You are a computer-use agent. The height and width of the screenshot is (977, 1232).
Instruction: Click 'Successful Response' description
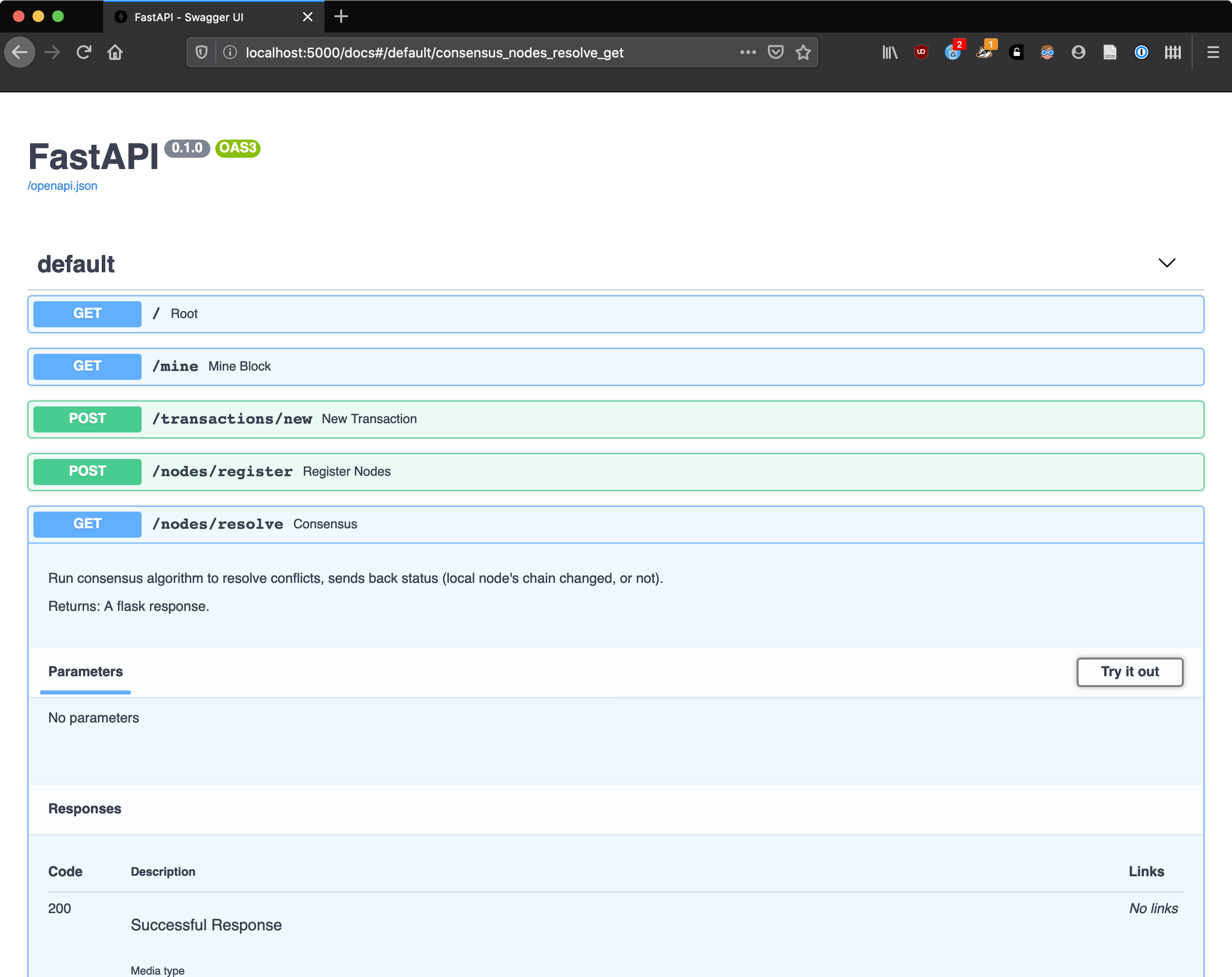pos(205,925)
